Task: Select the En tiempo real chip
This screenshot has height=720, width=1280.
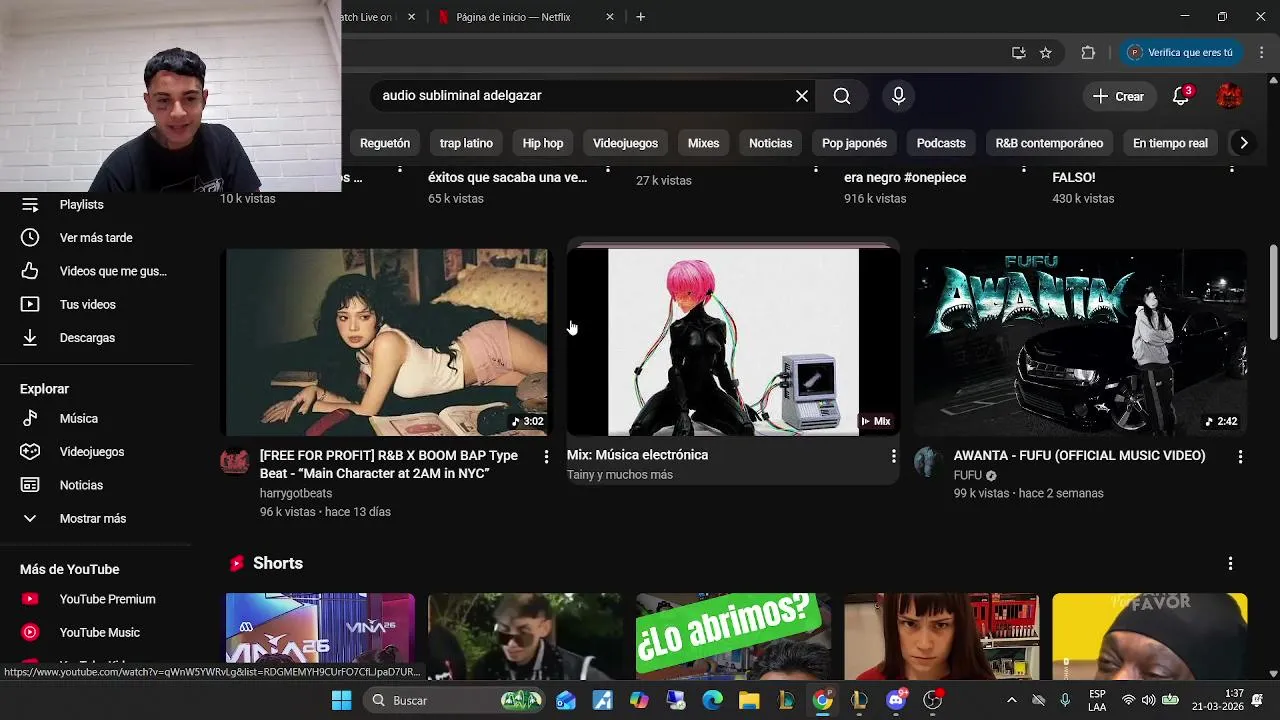Action: click(1170, 143)
